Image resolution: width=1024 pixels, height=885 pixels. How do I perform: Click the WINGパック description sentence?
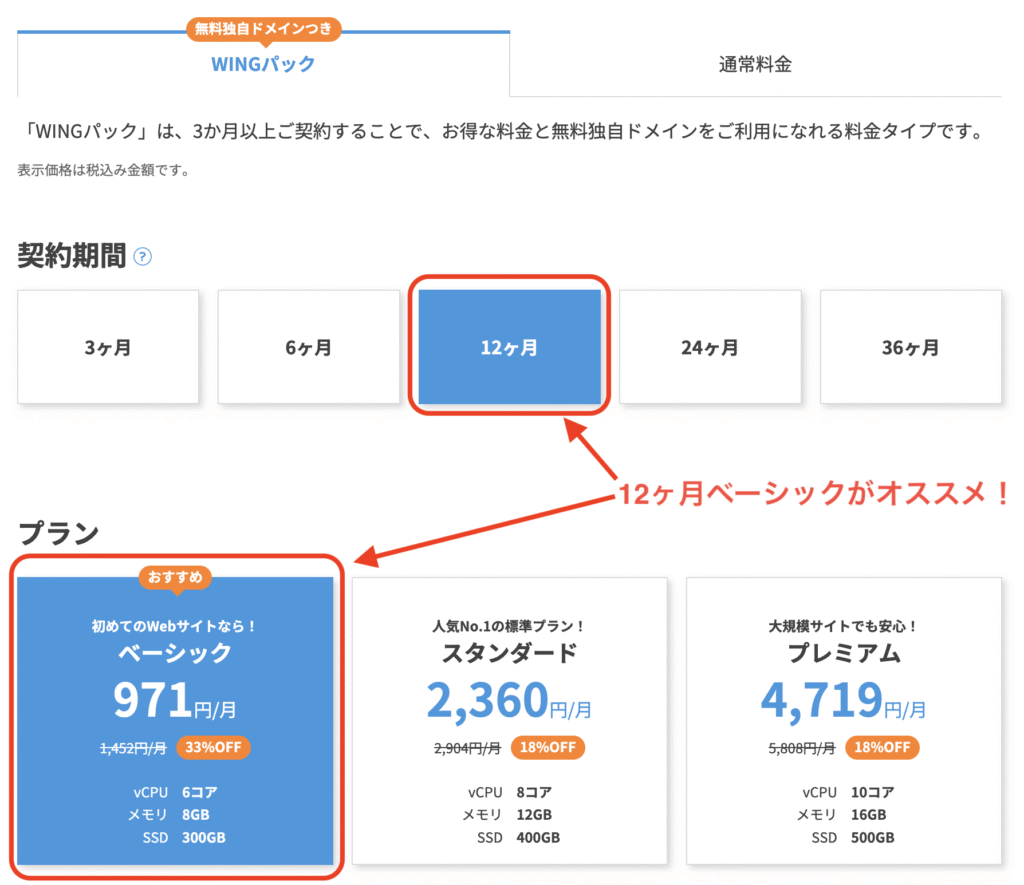coord(504,131)
